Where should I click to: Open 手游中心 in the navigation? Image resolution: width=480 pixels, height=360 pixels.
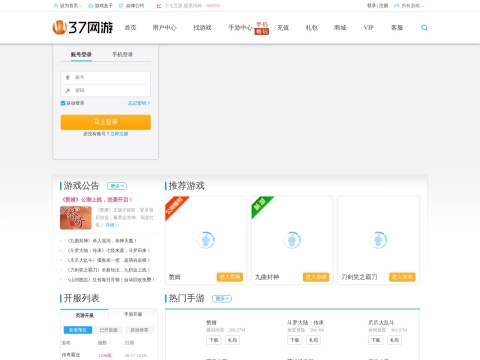[240, 28]
